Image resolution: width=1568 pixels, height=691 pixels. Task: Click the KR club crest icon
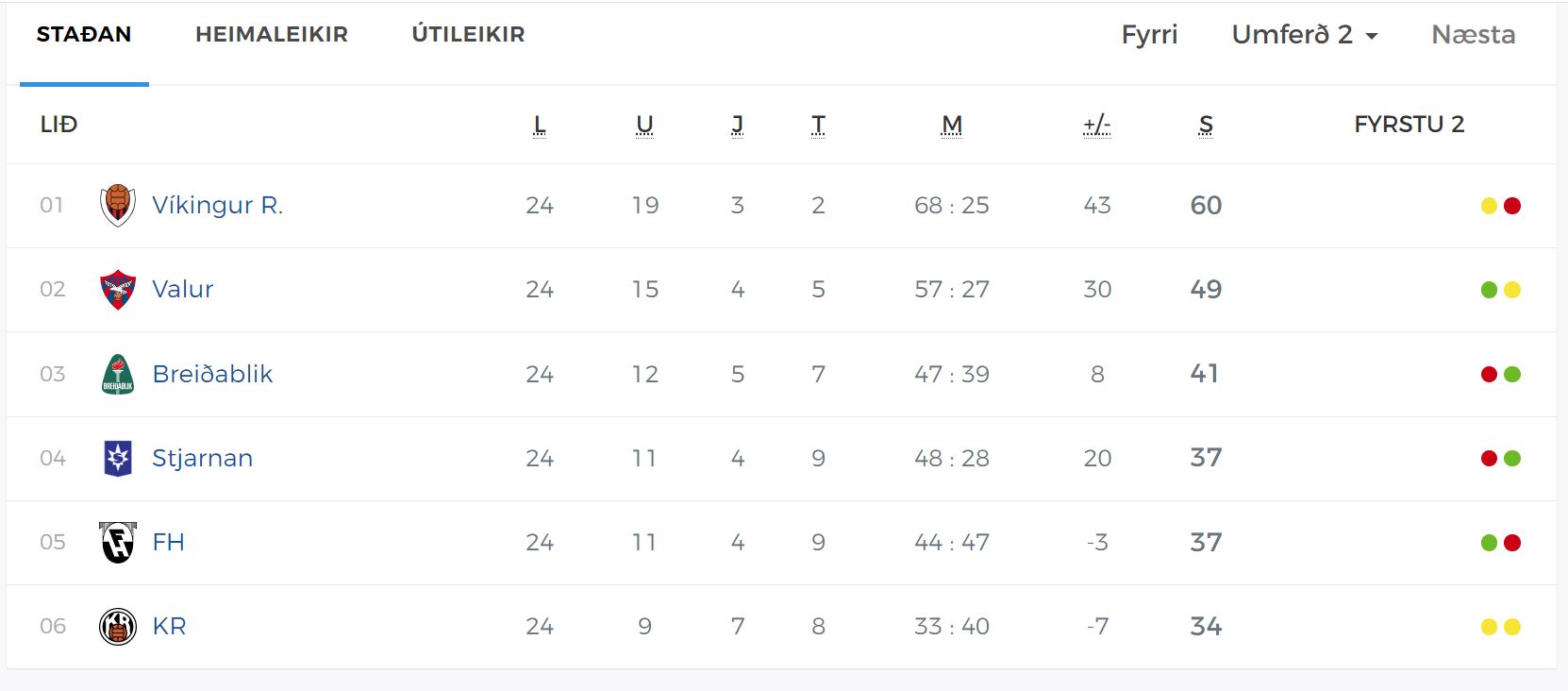118,626
